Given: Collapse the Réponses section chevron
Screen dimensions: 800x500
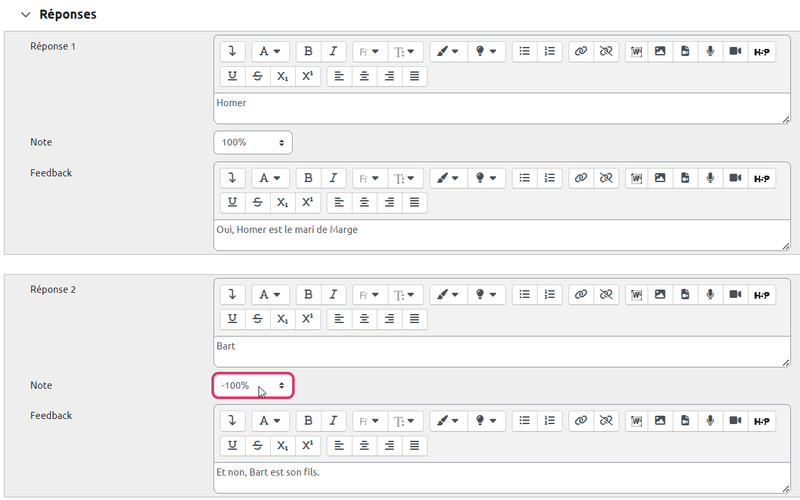Looking at the screenshot, I should click(25, 15).
